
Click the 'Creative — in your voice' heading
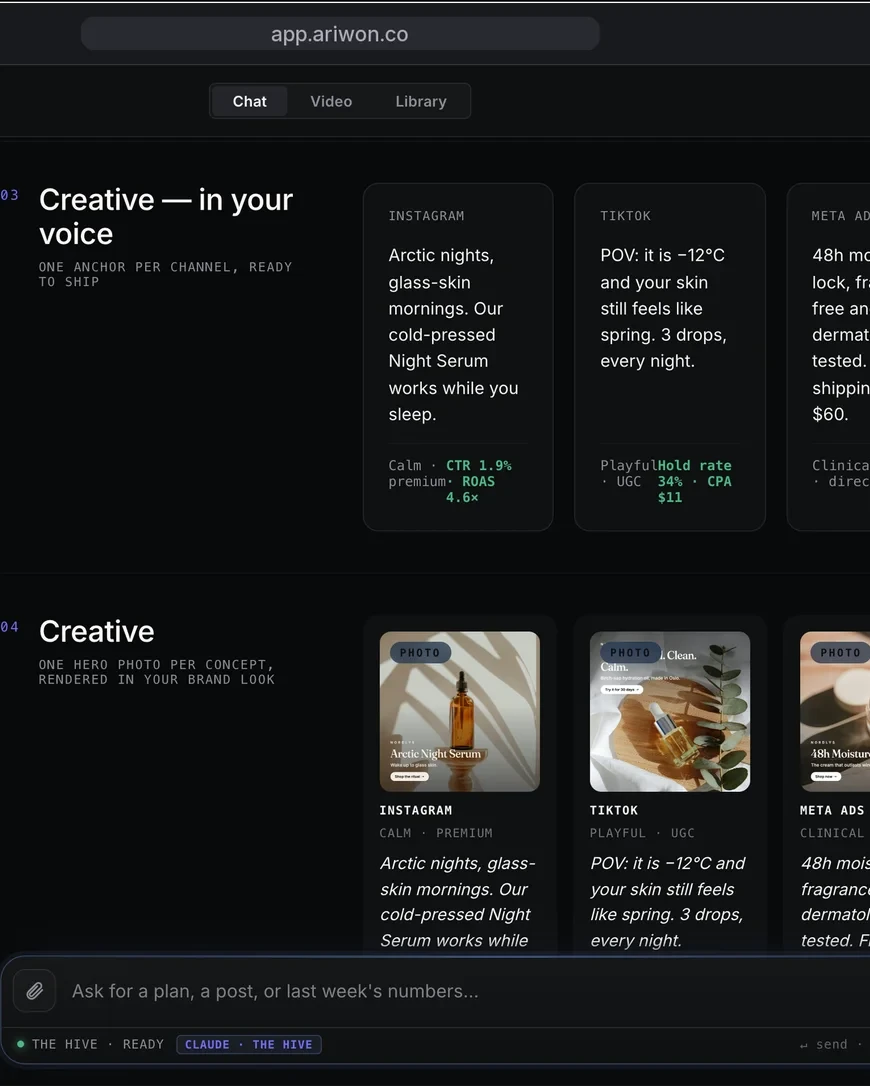pos(166,216)
